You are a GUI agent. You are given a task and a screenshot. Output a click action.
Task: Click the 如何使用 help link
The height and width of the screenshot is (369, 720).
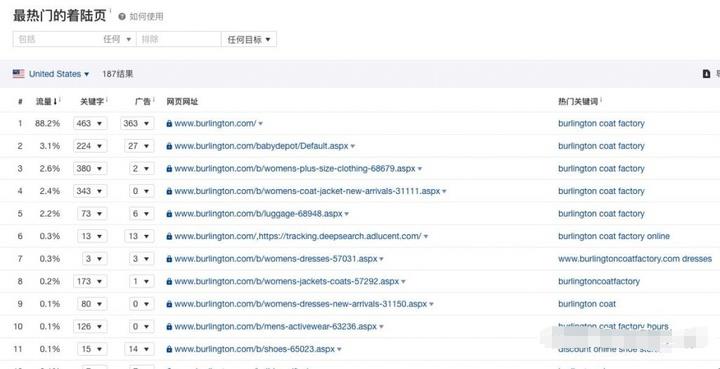tap(146, 17)
